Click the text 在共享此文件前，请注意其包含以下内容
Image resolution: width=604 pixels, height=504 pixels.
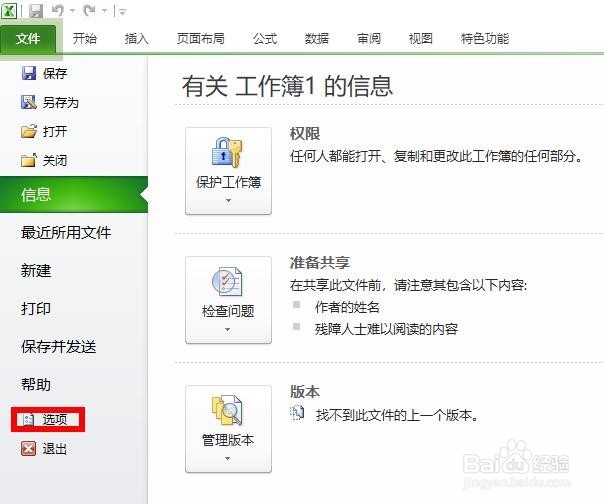coord(408,285)
